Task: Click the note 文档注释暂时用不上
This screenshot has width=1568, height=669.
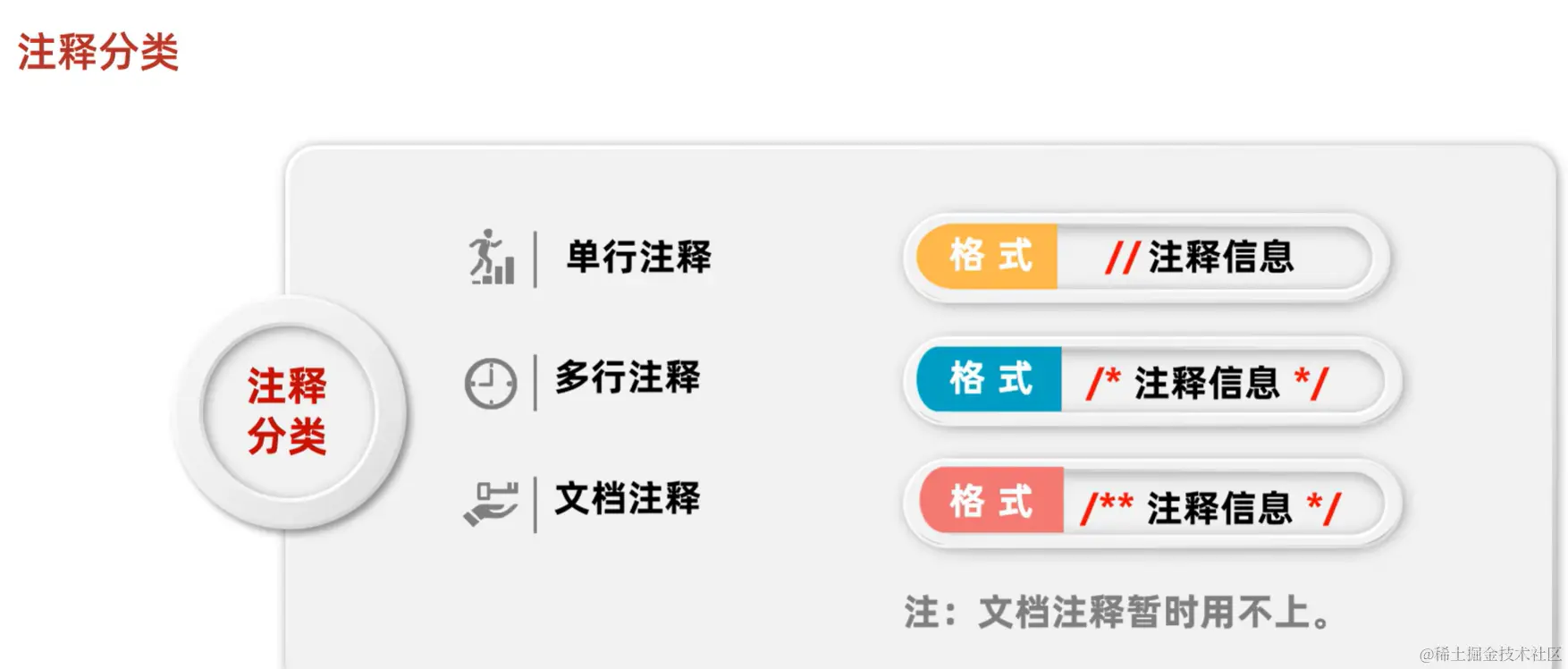Action: pyautogui.click(x=1118, y=613)
